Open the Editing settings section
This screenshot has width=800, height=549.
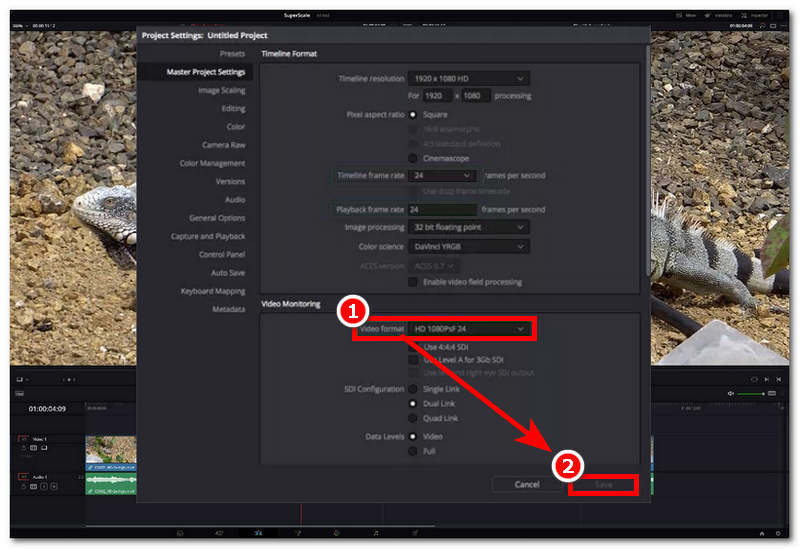coord(233,109)
